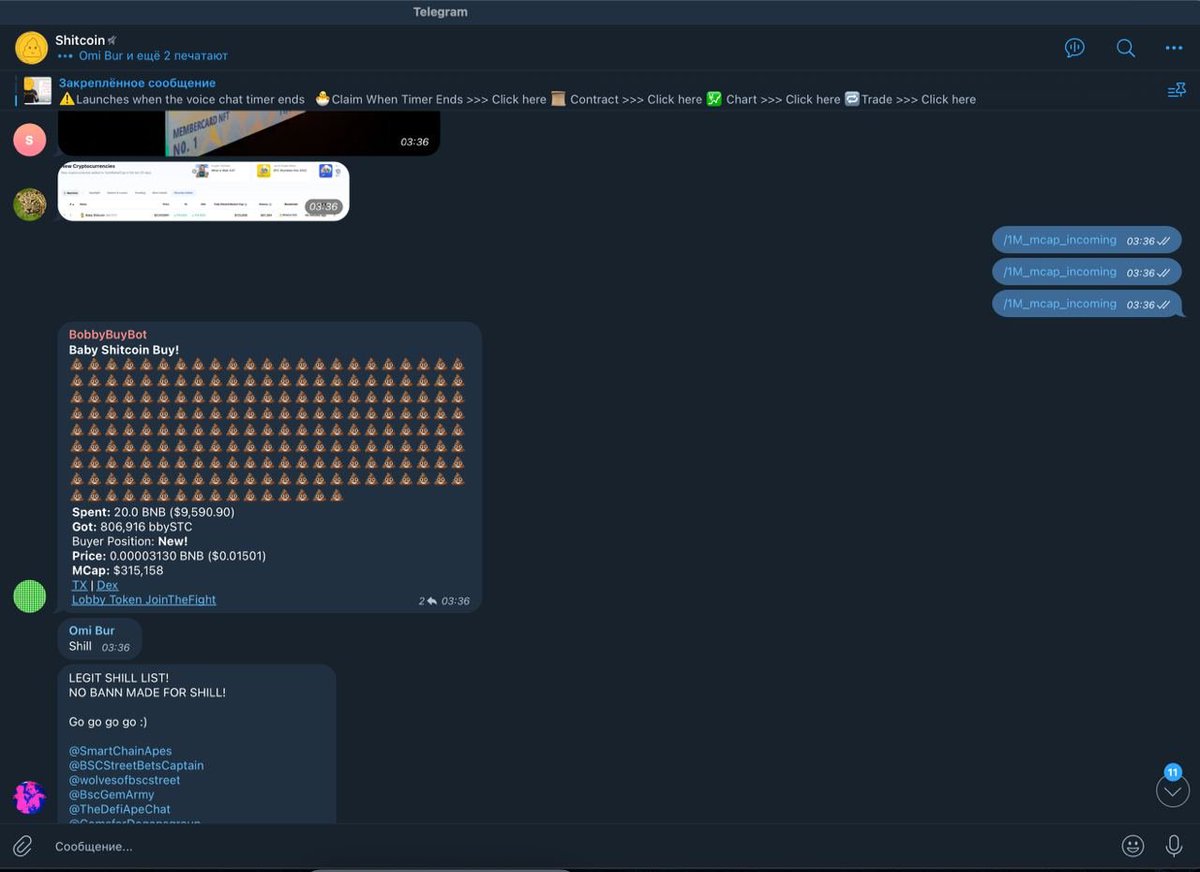
Task: Click the attach file paperclip icon
Action: click(x=22, y=846)
